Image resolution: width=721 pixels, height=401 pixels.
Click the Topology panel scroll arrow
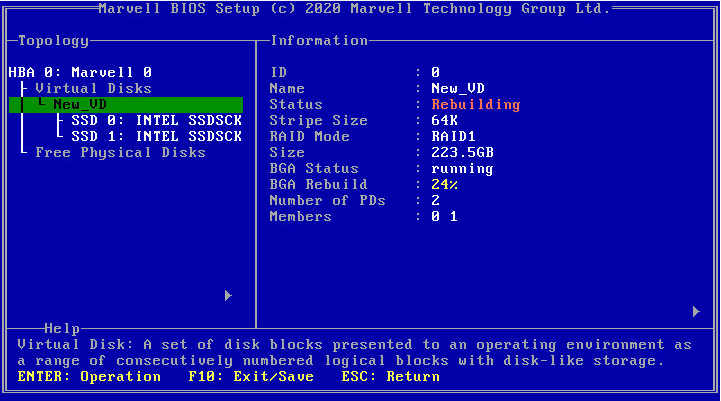[228, 295]
